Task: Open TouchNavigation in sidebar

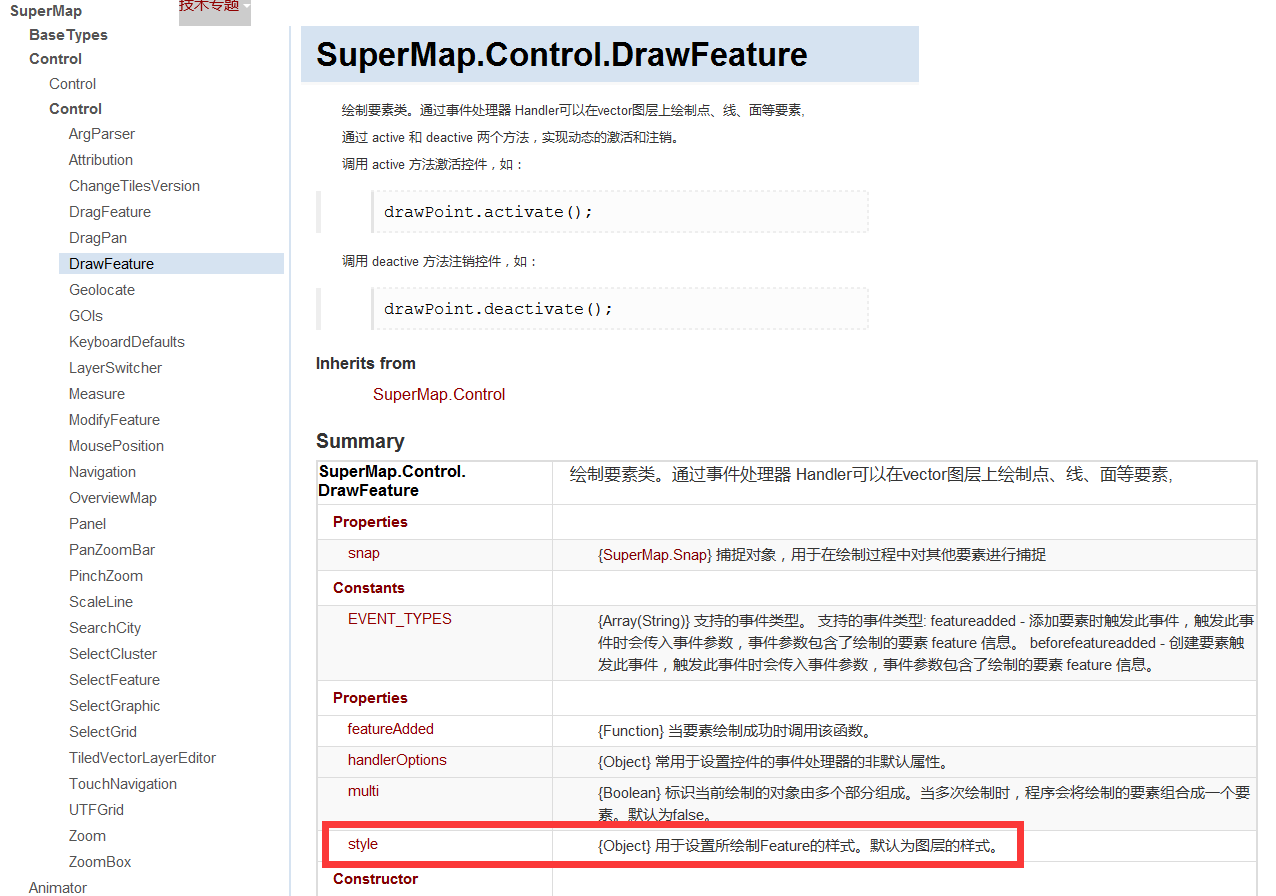Action: (123, 784)
